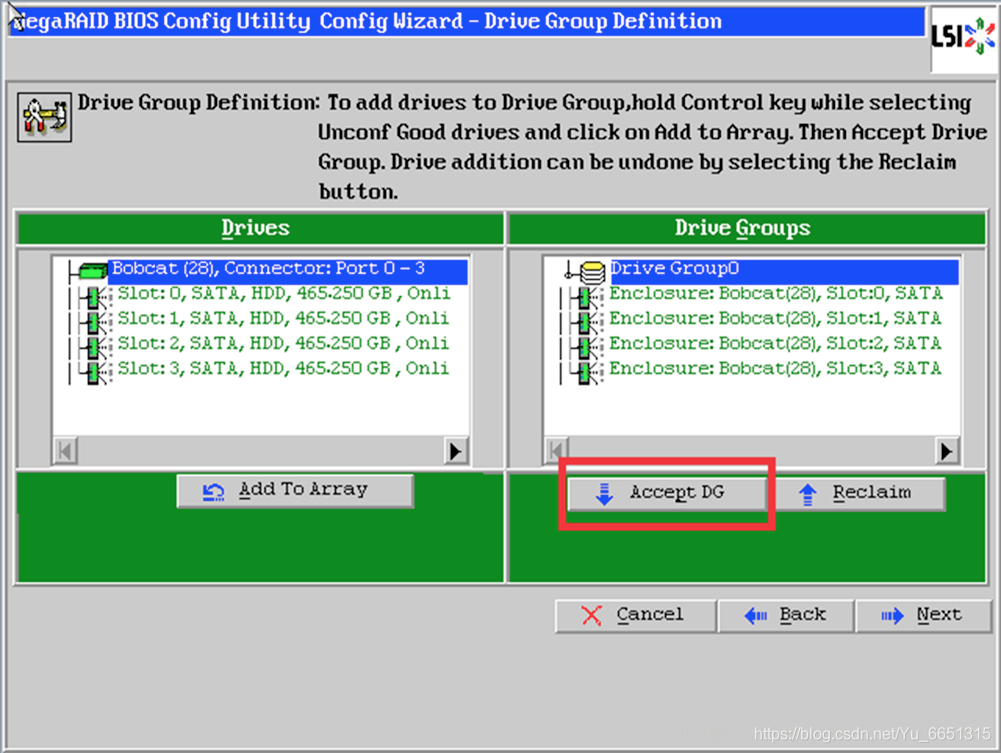The width and height of the screenshot is (1001, 753).
Task: Select Enclosure Bobcat(28) Slot:0 entry
Action: click(x=776, y=294)
